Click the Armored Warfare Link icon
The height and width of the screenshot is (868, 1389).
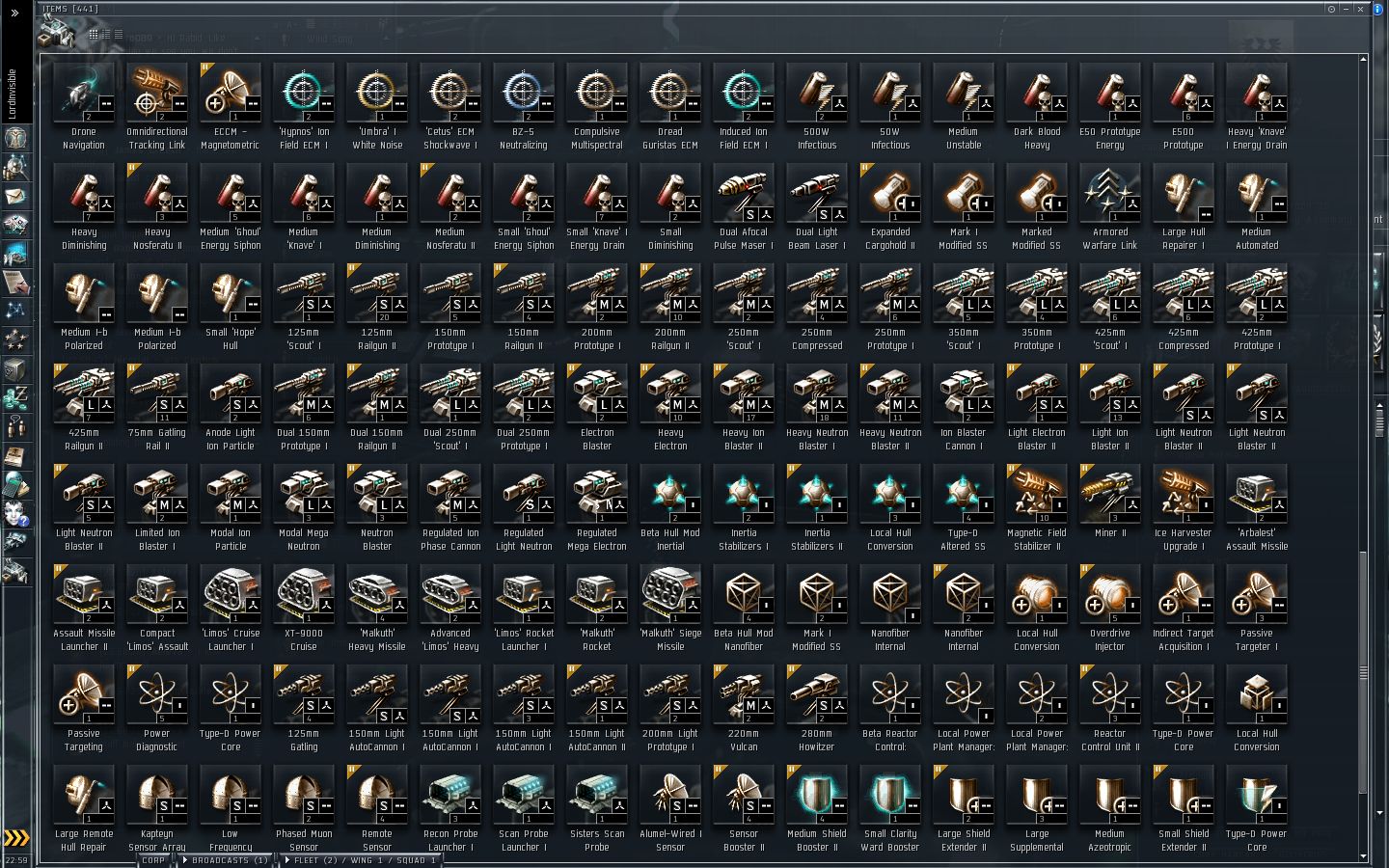pyautogui.click(x=1110, y=194)
